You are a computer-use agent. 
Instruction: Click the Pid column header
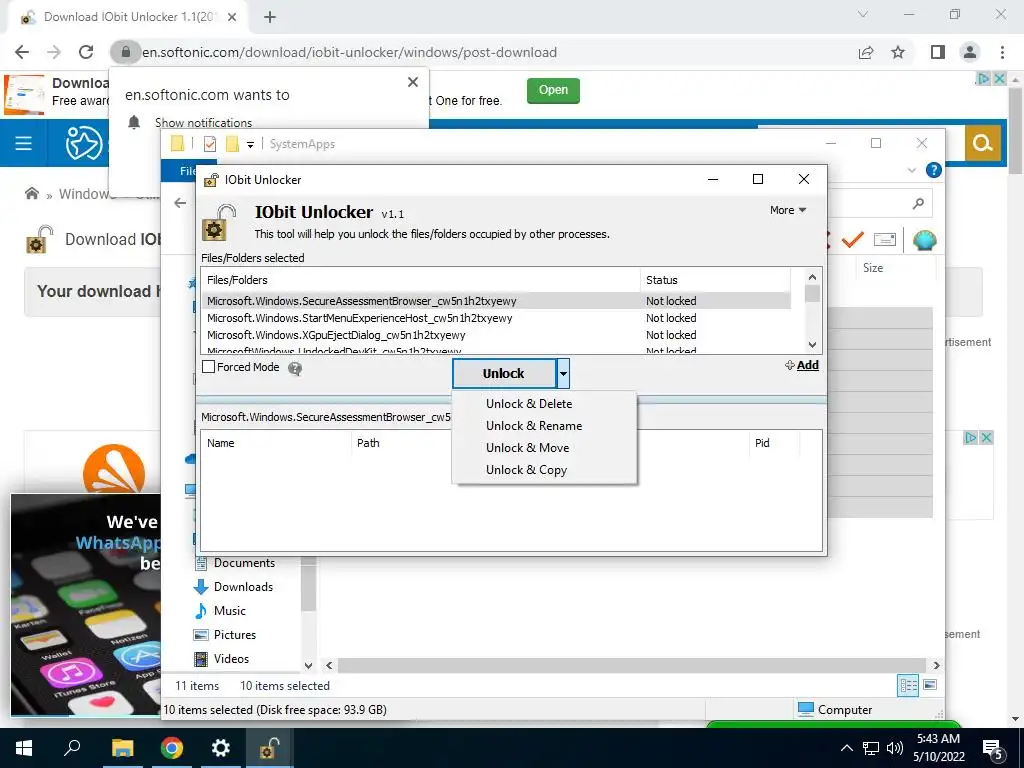[x=774, y=443]
